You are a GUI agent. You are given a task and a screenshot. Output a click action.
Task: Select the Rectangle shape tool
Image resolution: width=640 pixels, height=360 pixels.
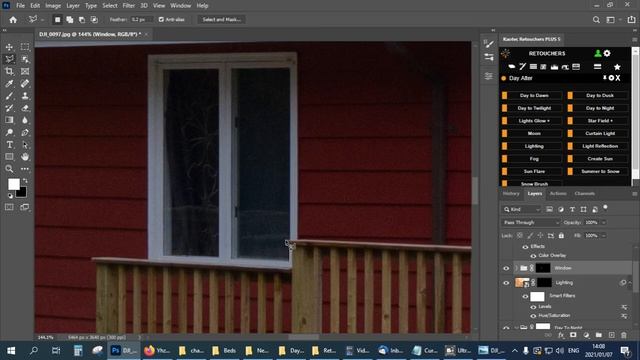(x=9, y=157)
